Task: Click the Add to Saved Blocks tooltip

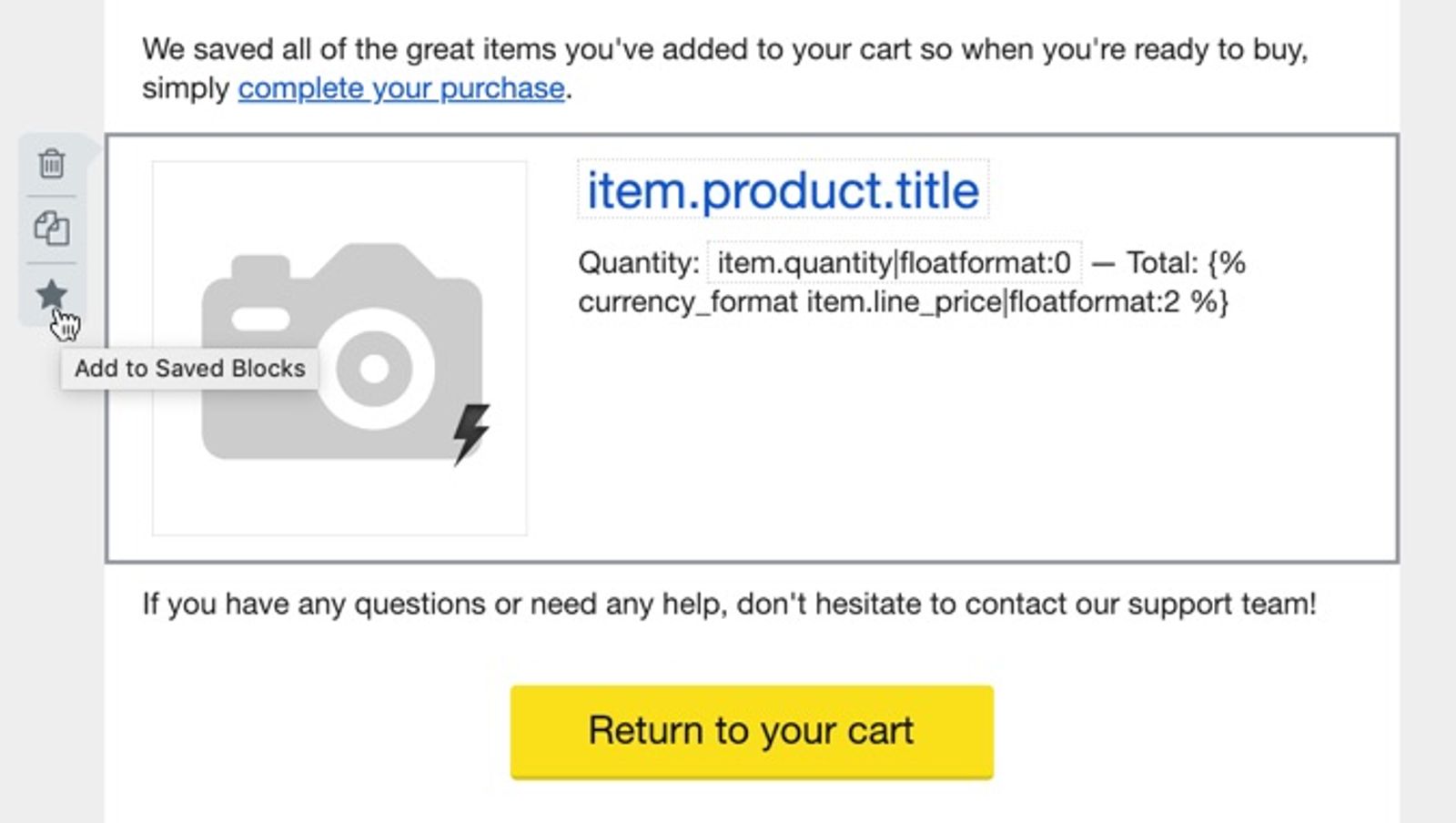Action: point(189,369)
